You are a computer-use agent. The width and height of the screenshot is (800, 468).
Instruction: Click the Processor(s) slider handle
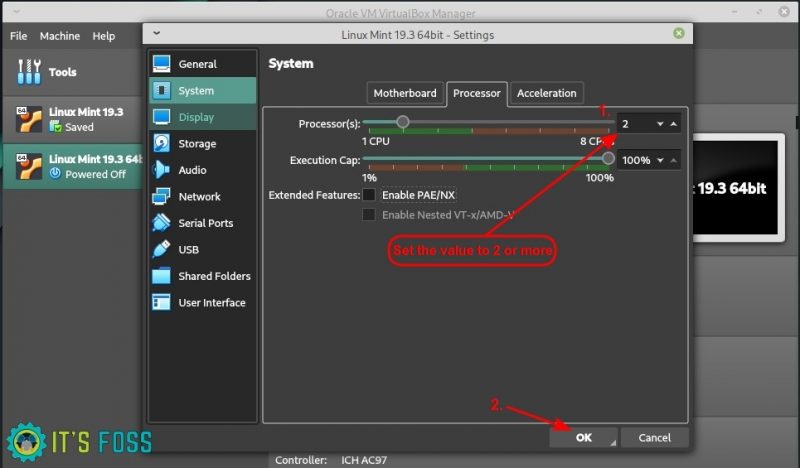tap(403, 122)
